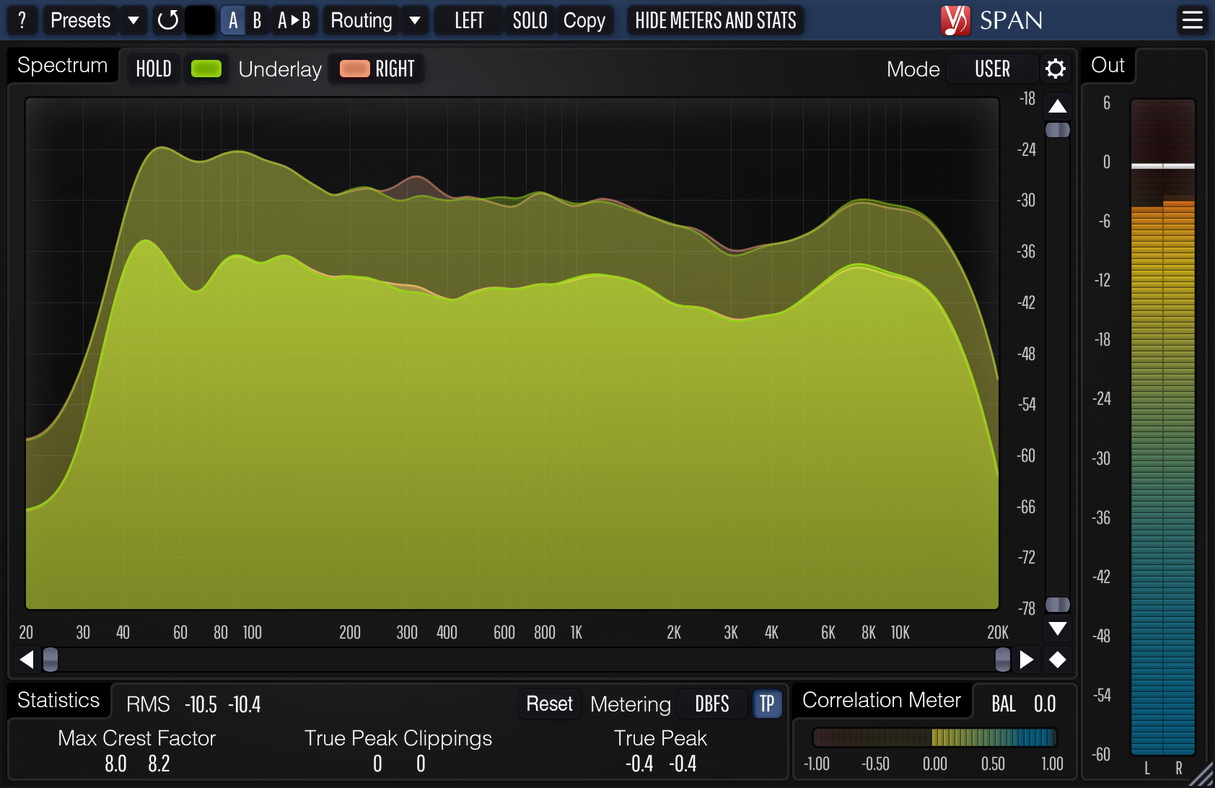
Task: Switch to state B
Action: [x=257, y=20]
